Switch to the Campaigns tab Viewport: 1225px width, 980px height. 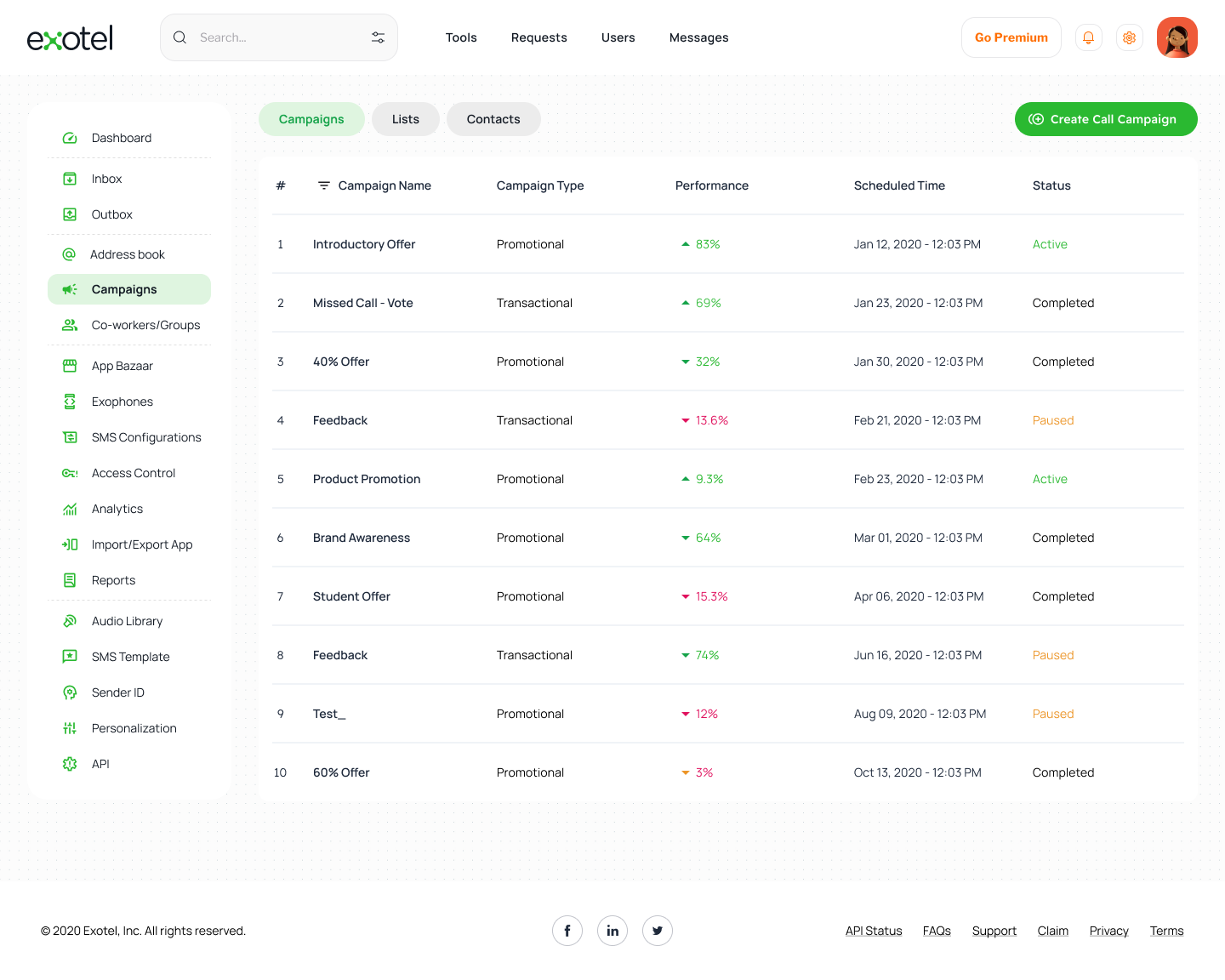pos(311,119)
